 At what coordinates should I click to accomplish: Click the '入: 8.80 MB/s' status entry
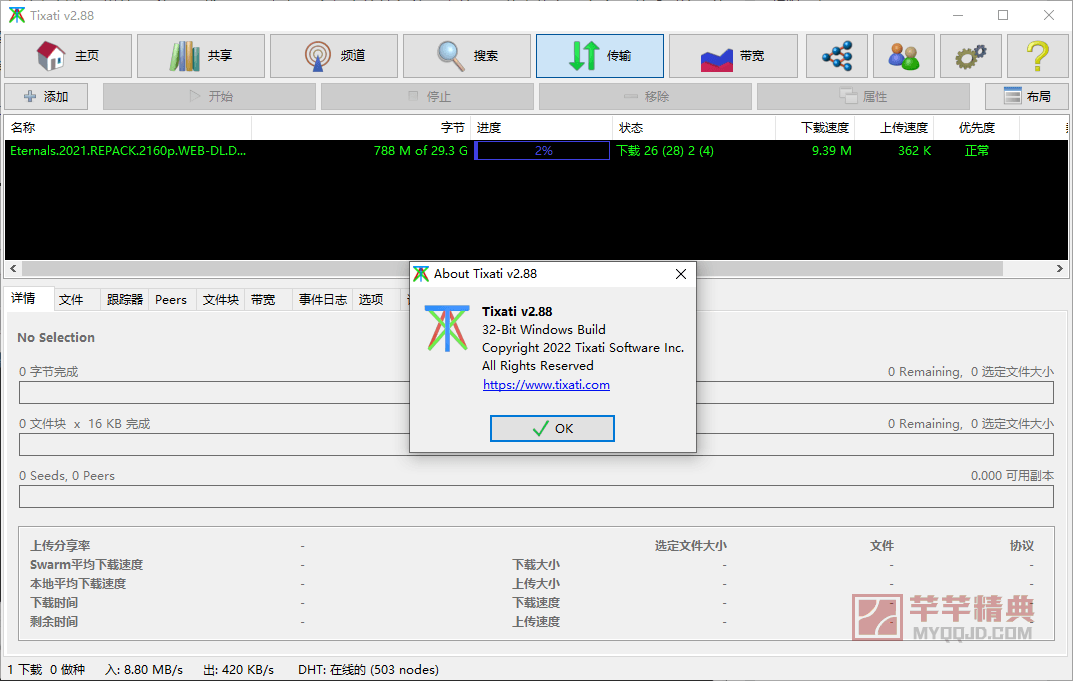coord(144,669)
